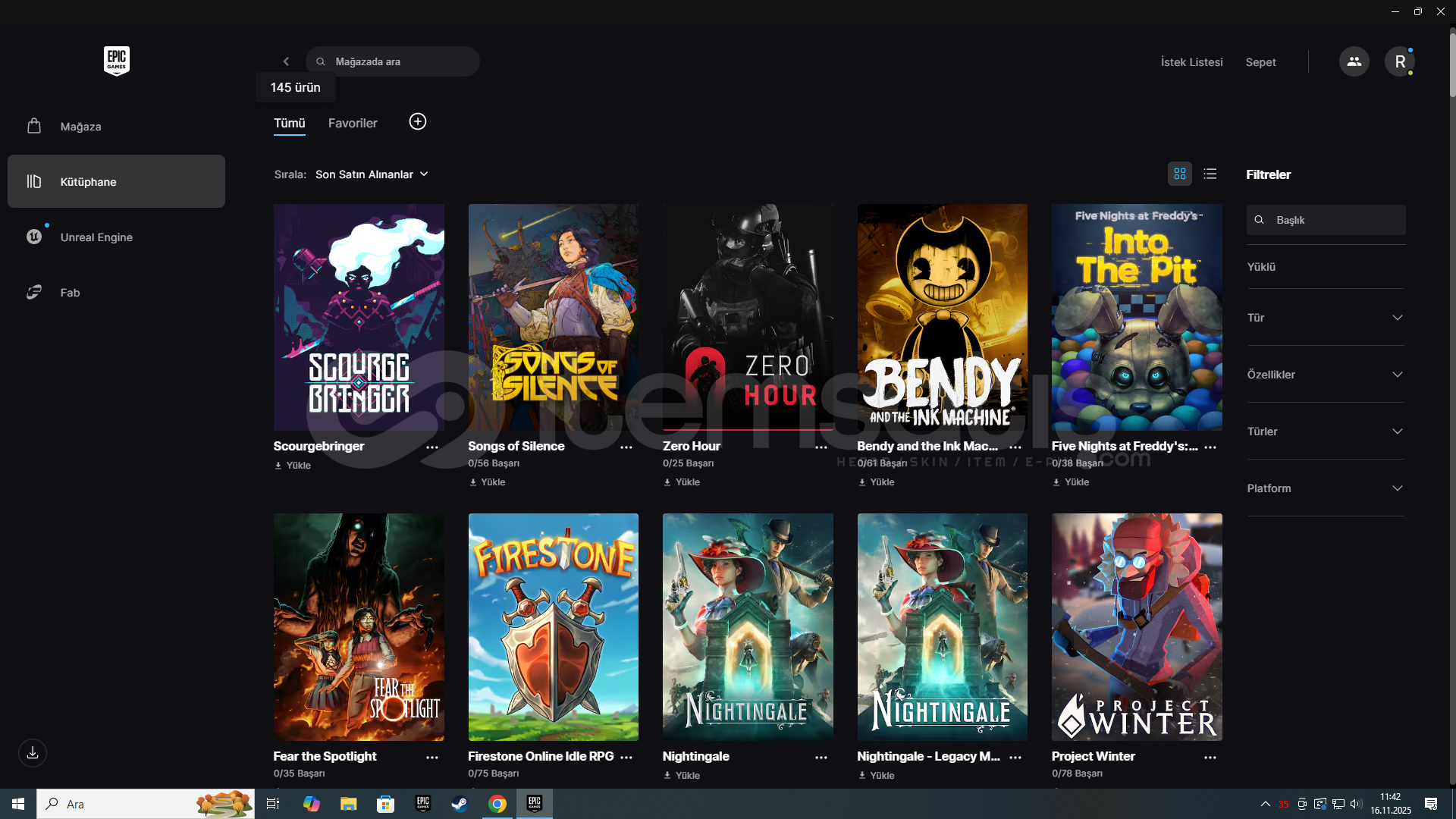This screenshot has height=819, width=1456.
Task: Open Project Winter three-dot options menu
Action: (1210, 758)
